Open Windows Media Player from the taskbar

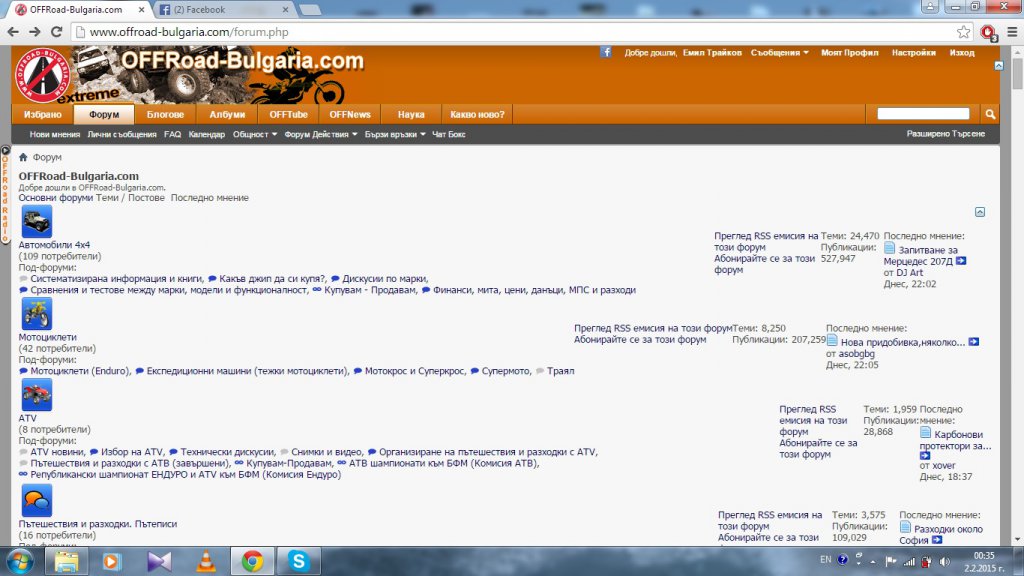click(x=112, y=561)
